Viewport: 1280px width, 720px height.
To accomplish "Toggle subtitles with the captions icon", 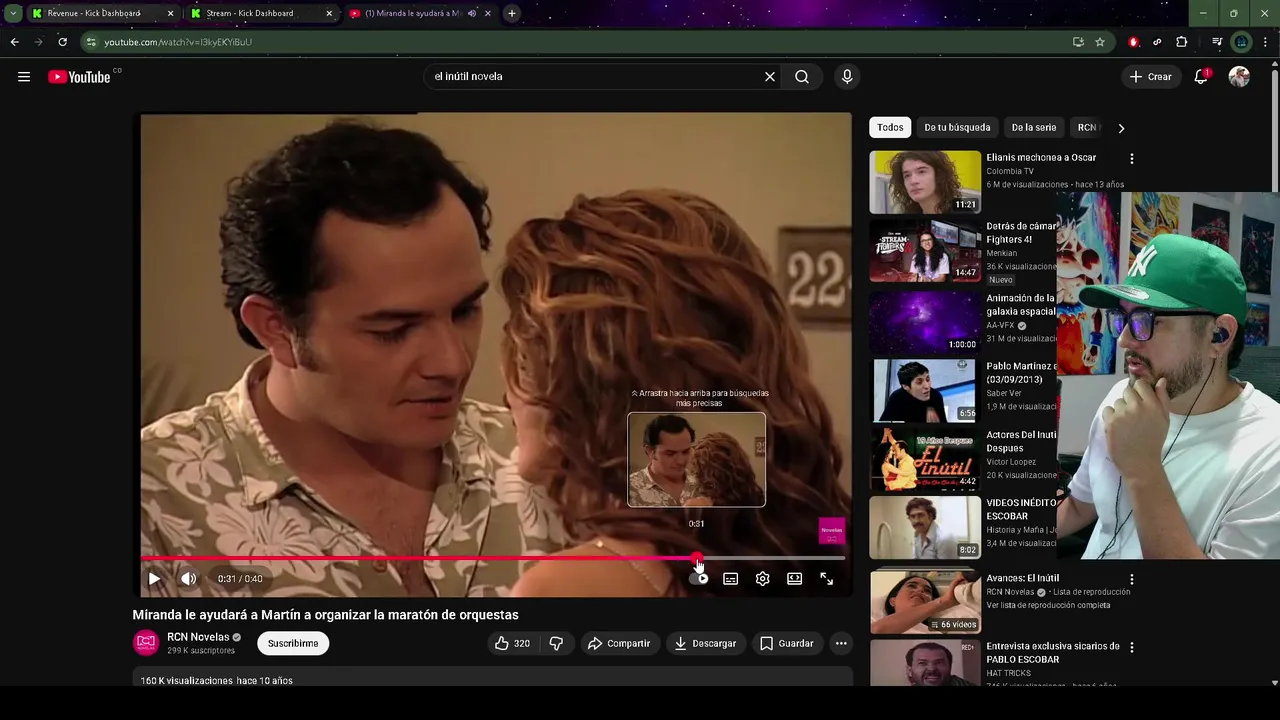I will (x=731, y=579).
